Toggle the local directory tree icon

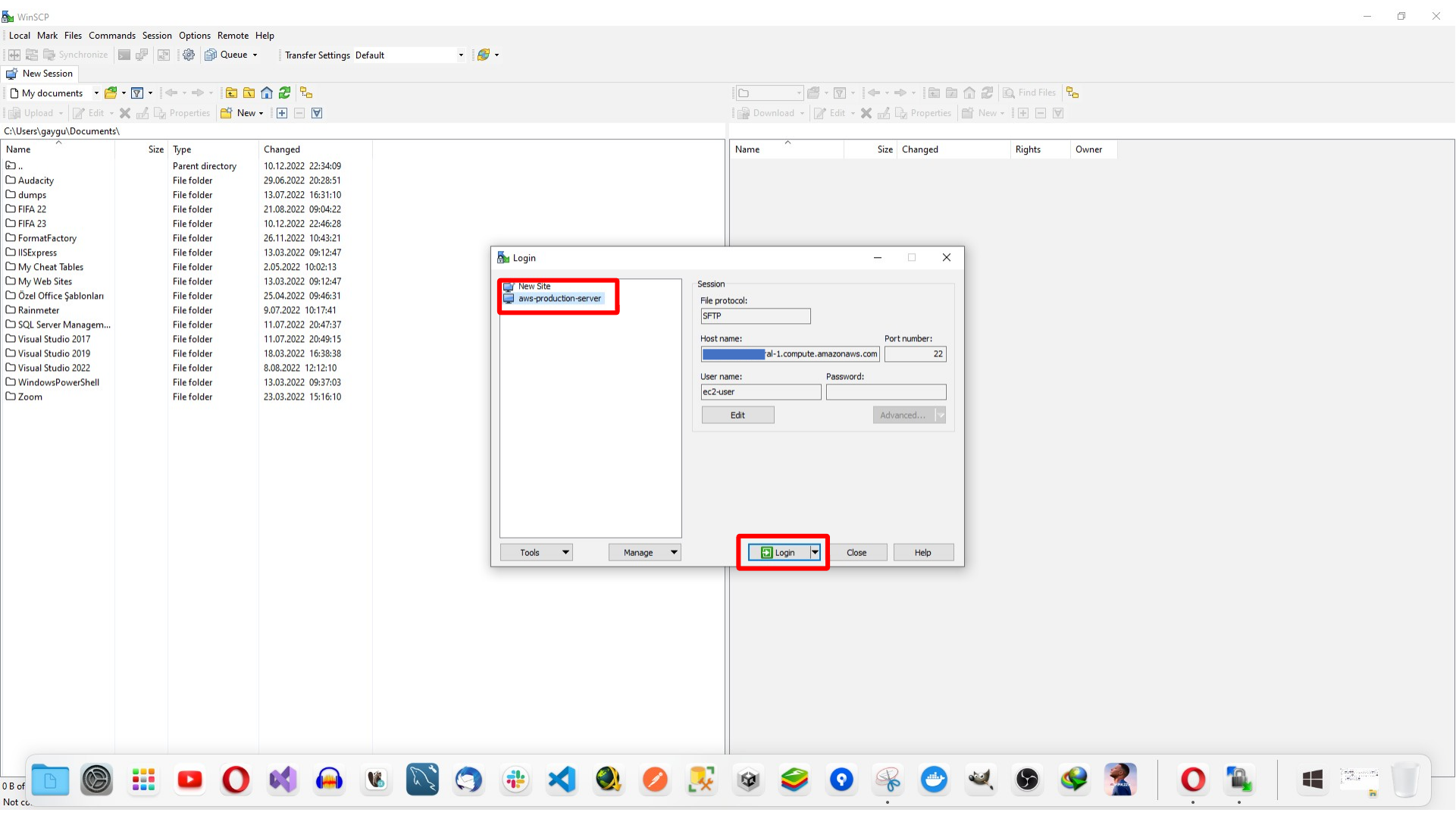(x=306, y=93)
